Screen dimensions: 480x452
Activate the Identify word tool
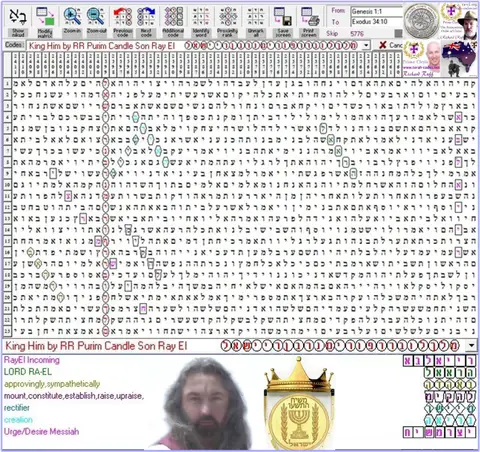pos(201,22)
